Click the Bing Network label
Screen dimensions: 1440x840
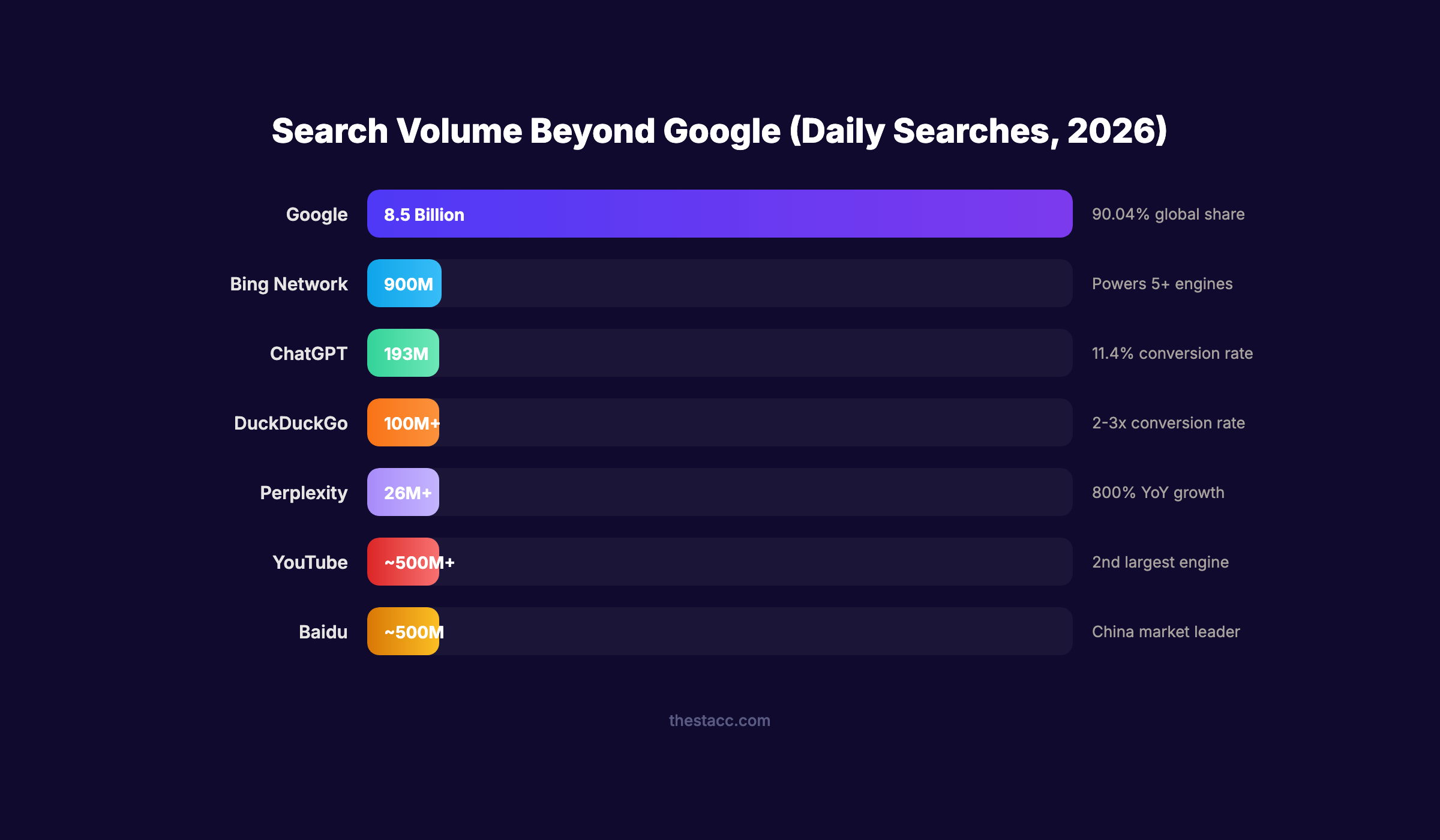pyautogui.click(x=289, y=283)
